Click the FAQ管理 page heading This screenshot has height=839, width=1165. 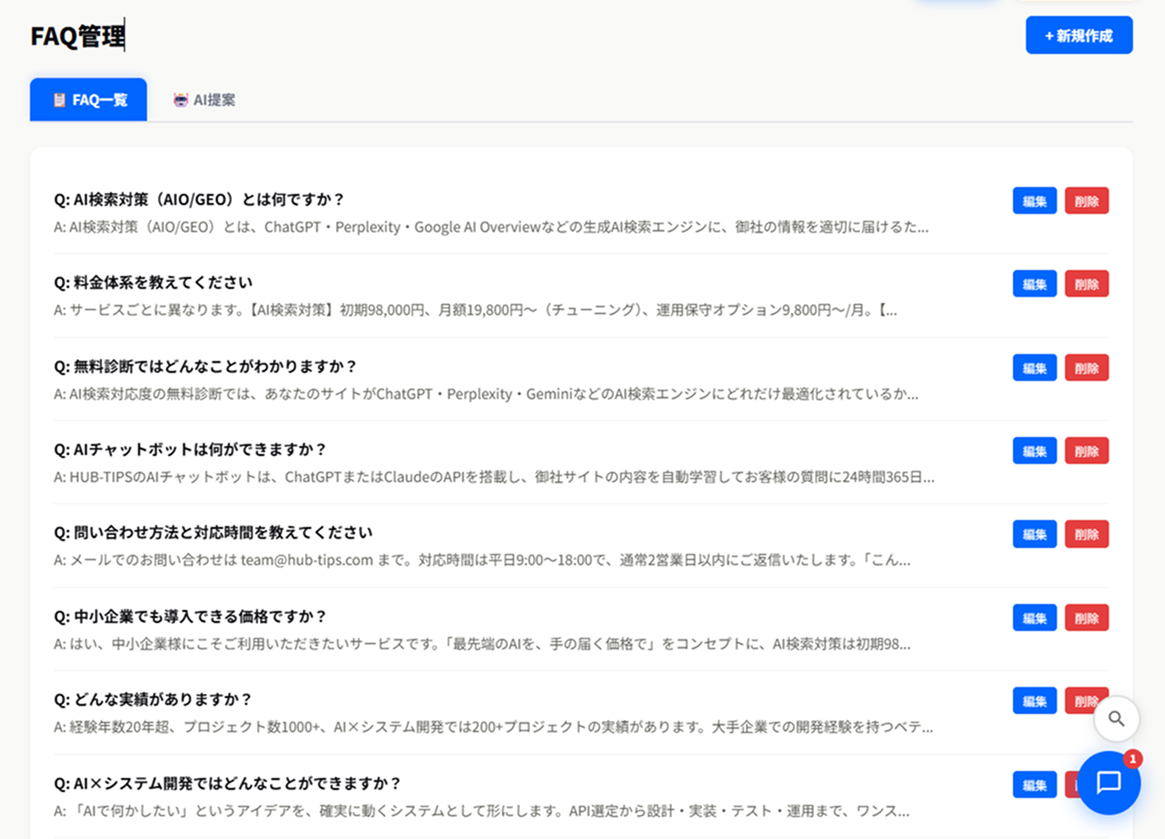pyautogui.click(x=78, y=36)
